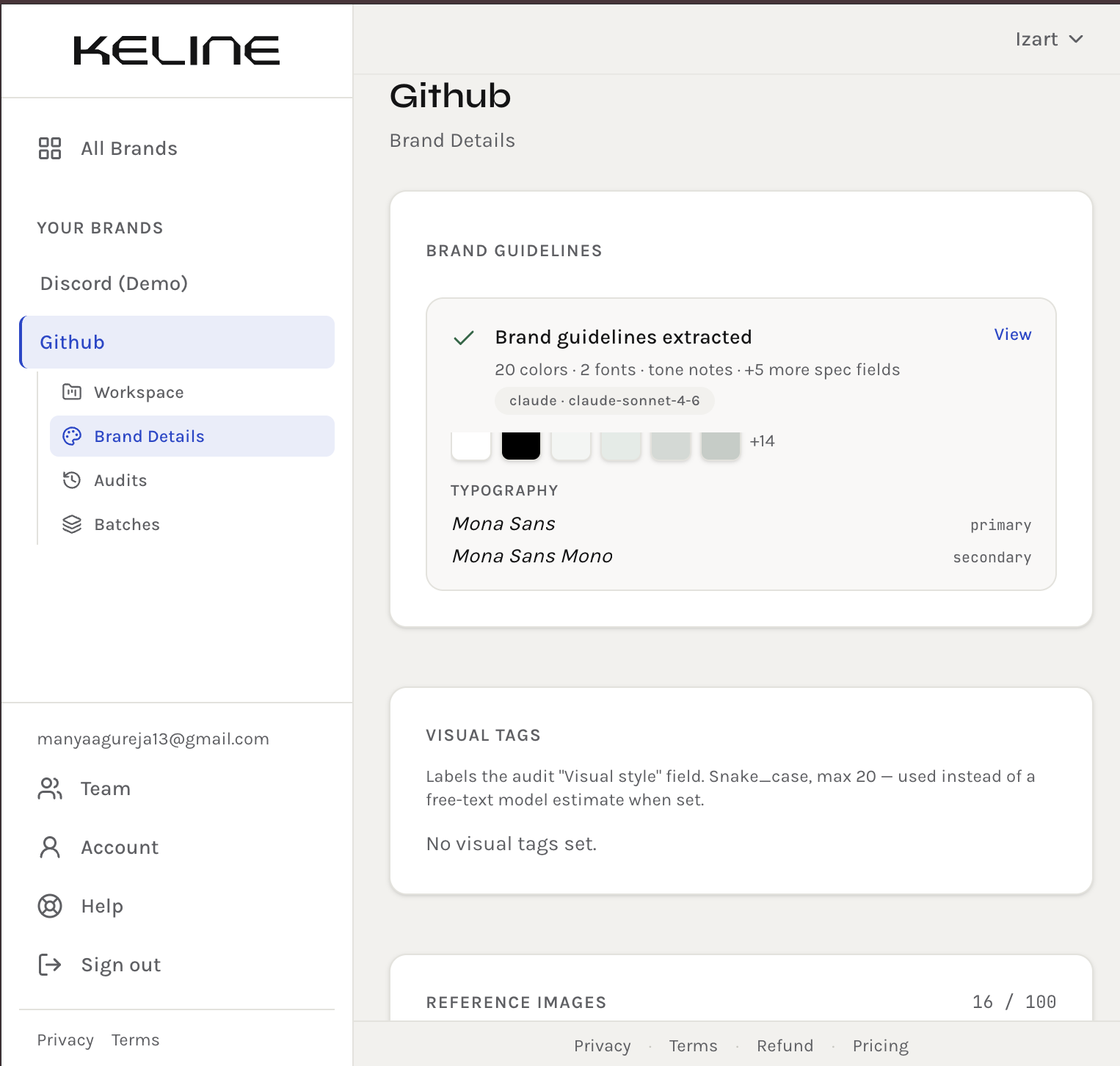Click the YOUR BRANDS sidebar heading
This screenshot has width=1120, height=1066.
click(x=101, y=228)
